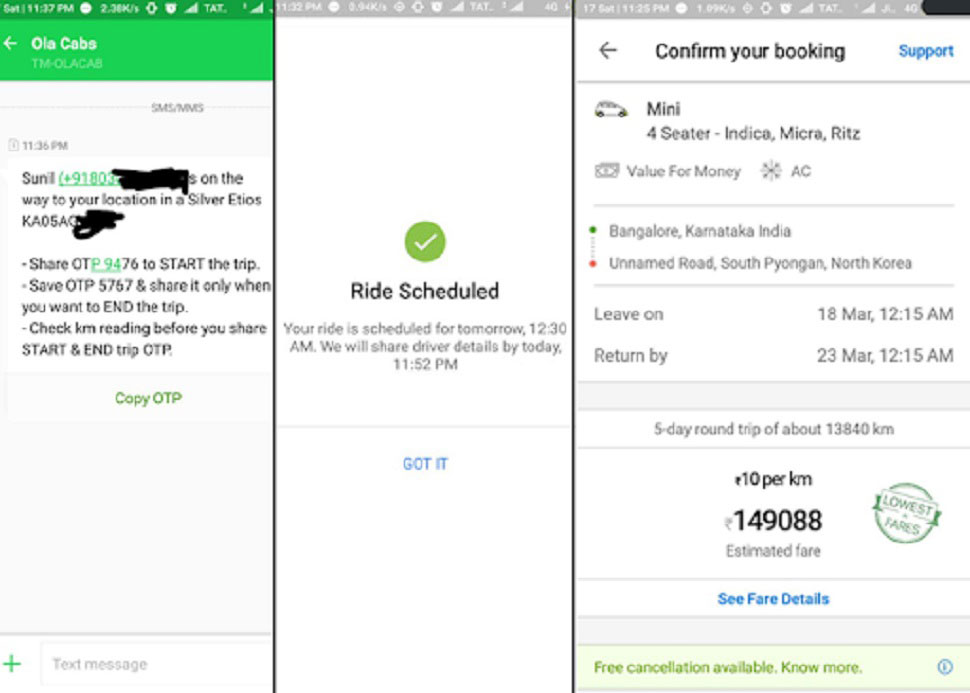
Task: Tap the green pickup location dot
Action: point(593,232)
